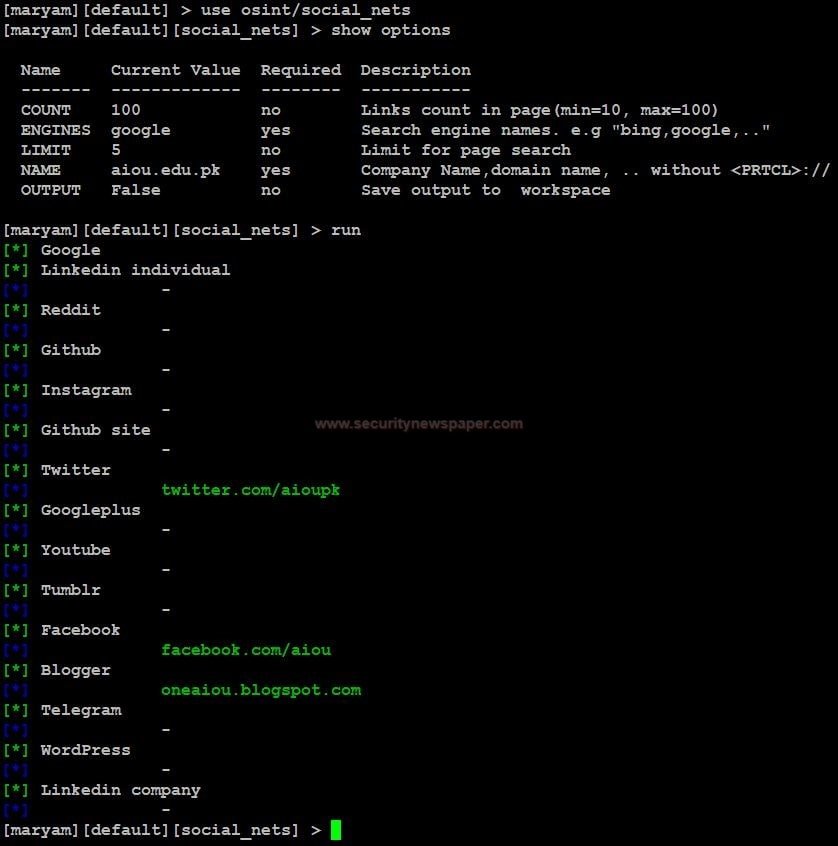Click the Google result line
838x846 pixels.
[71, 250]
